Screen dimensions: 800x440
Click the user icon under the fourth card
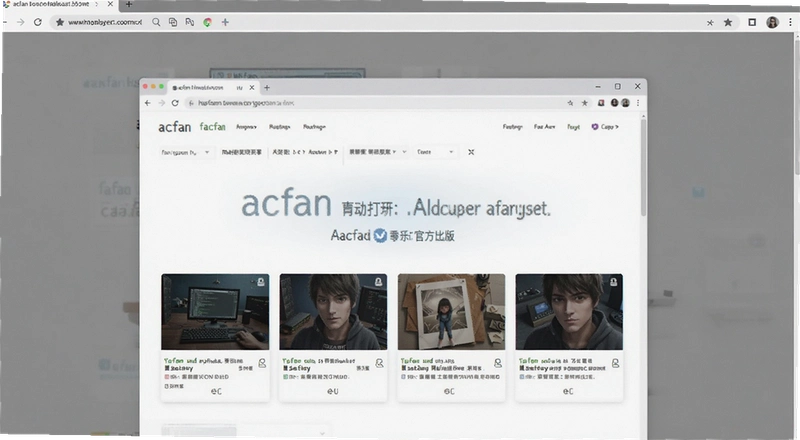point(616,363)
